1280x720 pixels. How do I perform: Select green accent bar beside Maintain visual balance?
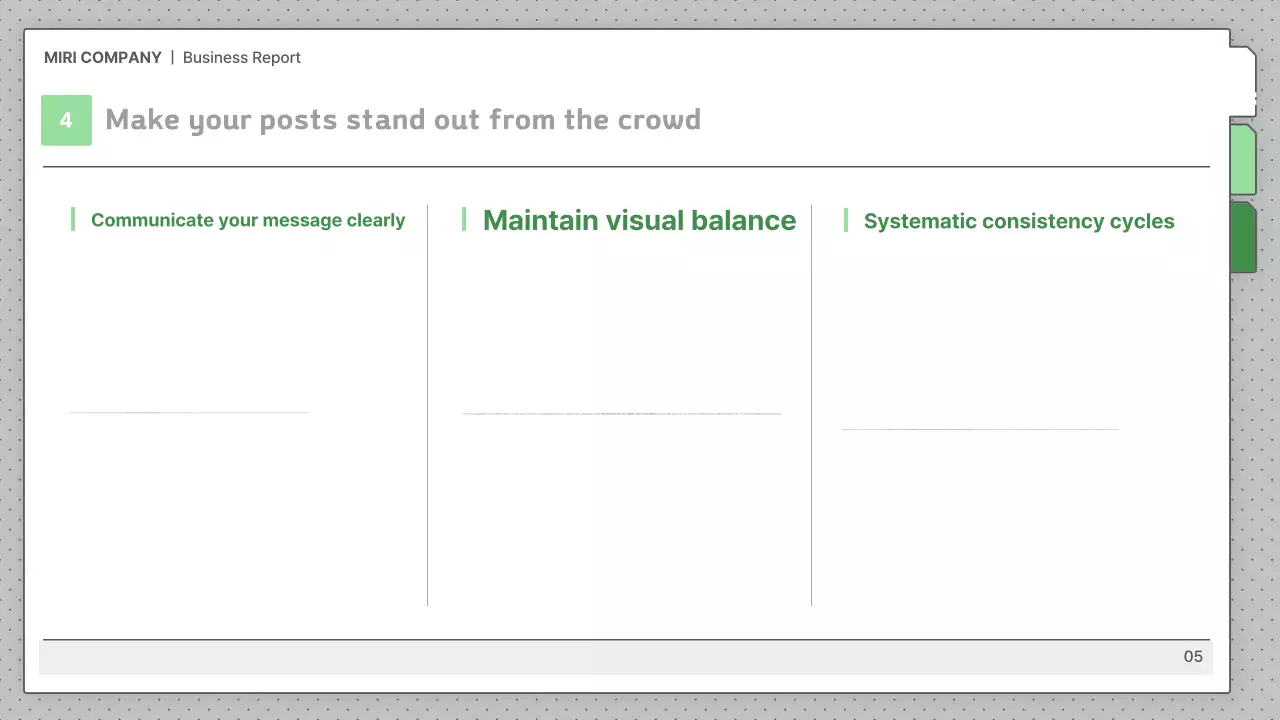tap(464, 219)
